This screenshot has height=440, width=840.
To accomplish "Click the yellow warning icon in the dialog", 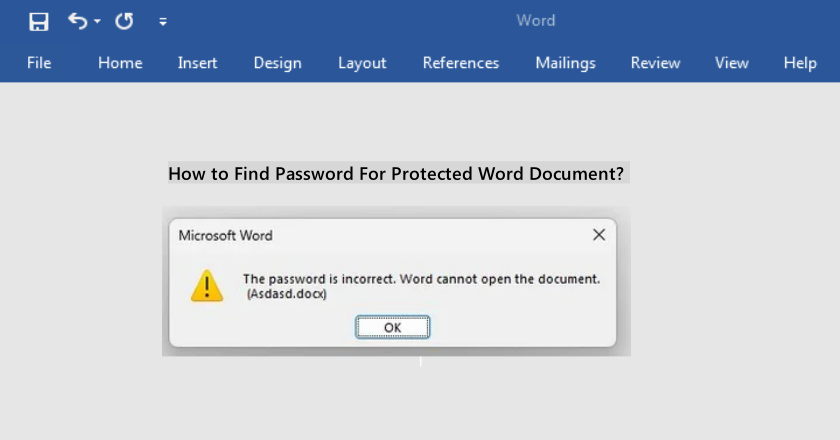I will 207,285.
